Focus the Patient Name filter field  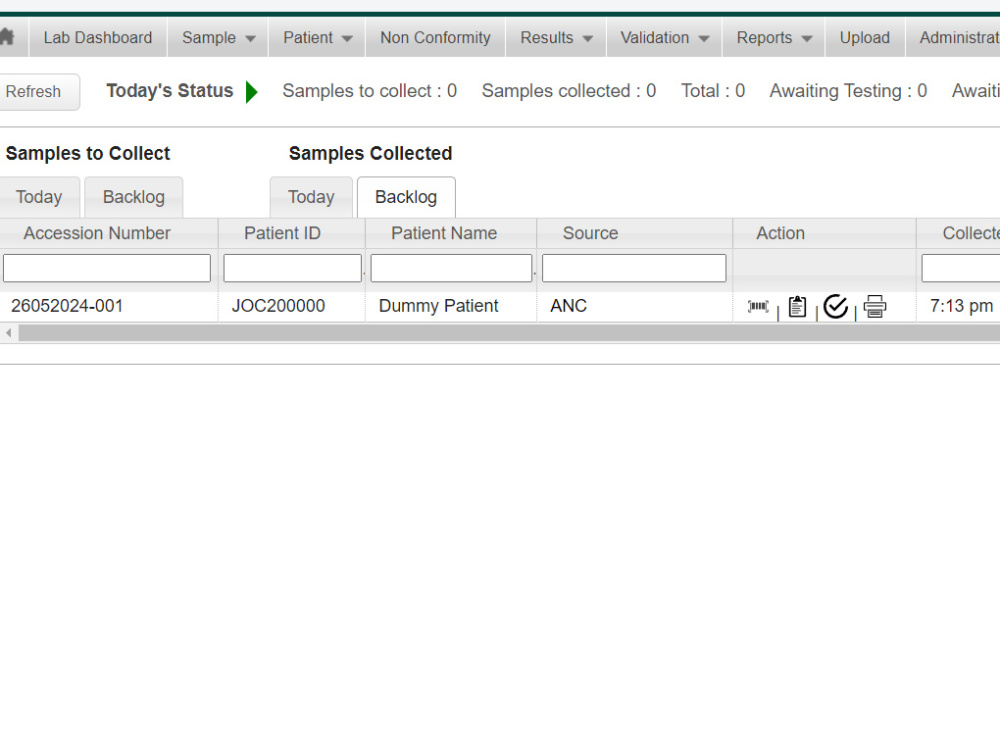(451, 268)
